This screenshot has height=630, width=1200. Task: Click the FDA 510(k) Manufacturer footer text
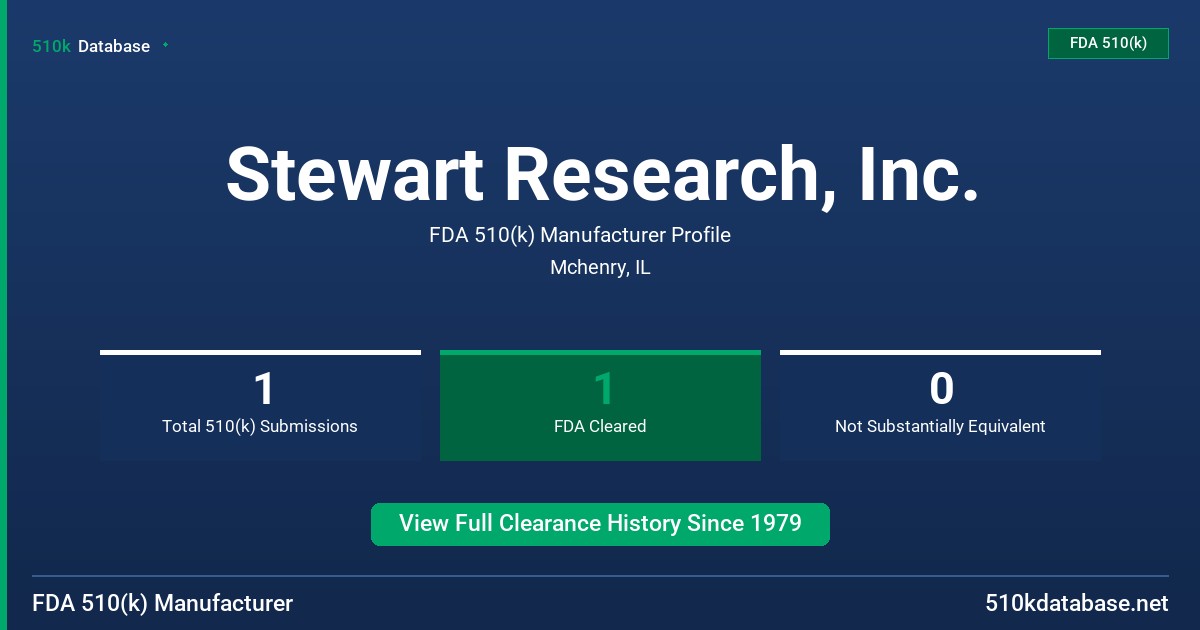[163, 603]
